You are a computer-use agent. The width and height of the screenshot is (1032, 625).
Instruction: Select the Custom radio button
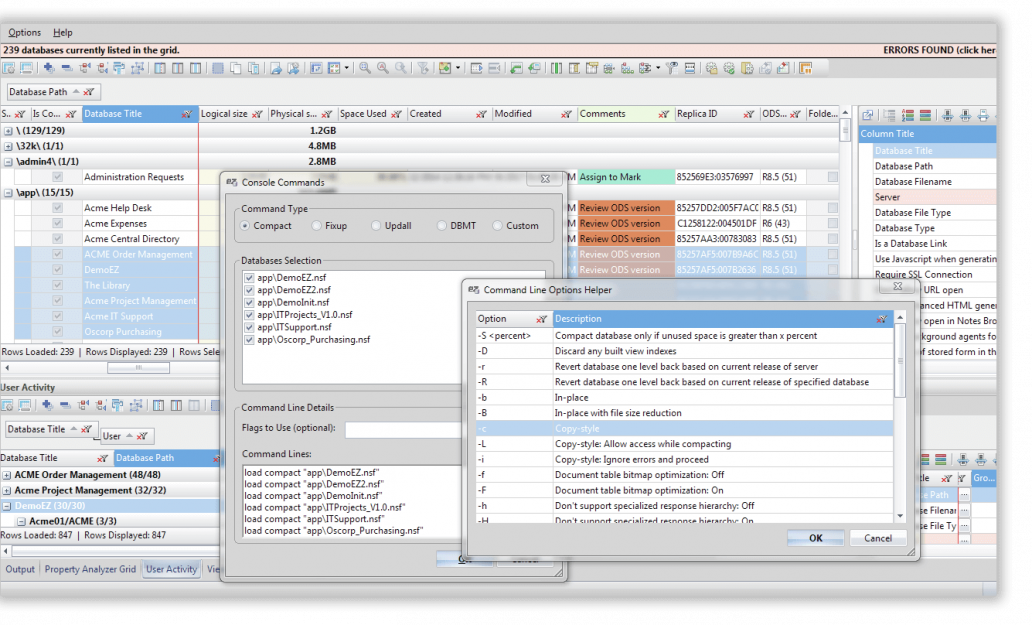point(498,226)
